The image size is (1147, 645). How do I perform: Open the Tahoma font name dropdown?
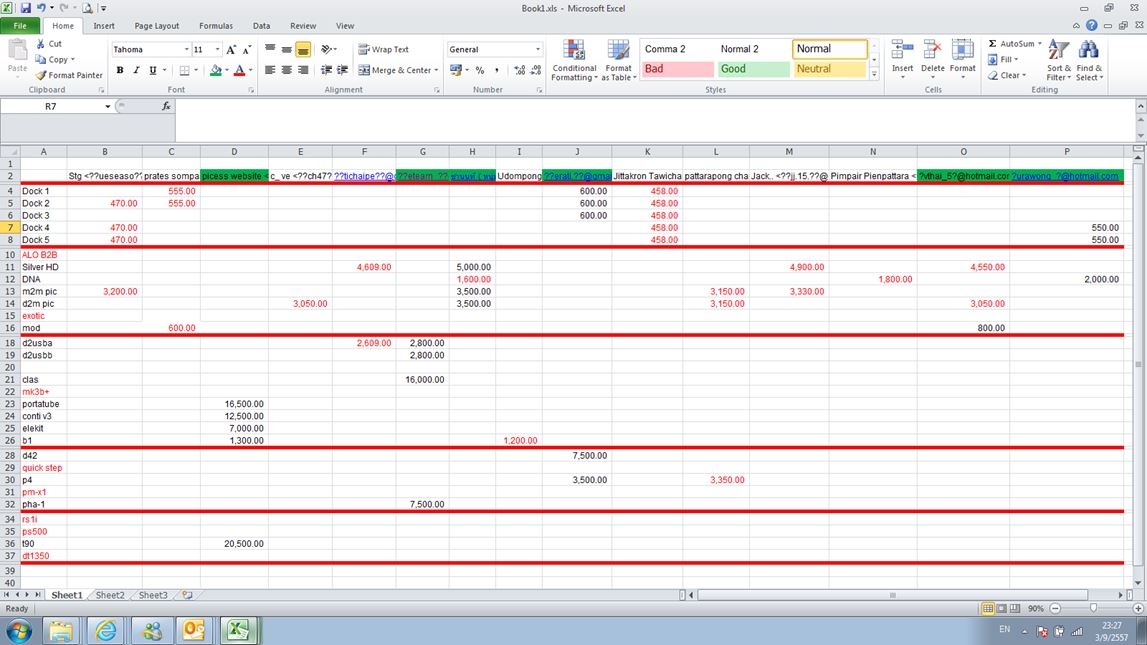click(x=186, y=49)
